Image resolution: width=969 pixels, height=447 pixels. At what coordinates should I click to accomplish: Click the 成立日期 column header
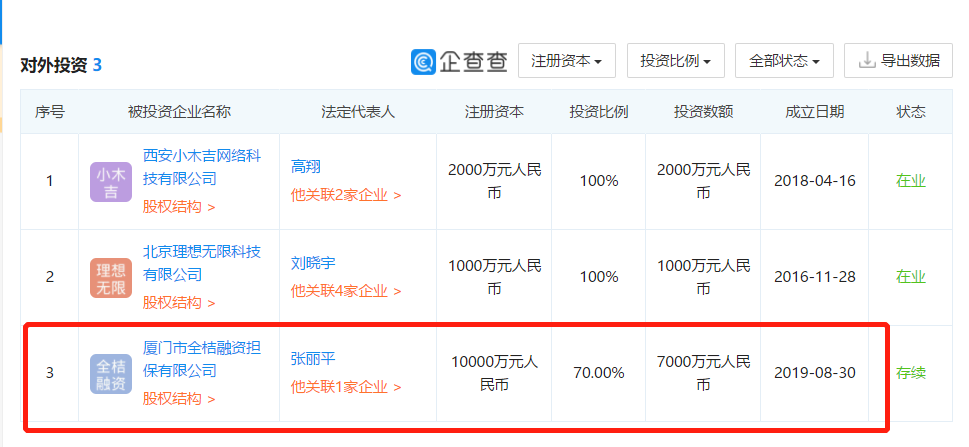[x=815, y=112]
